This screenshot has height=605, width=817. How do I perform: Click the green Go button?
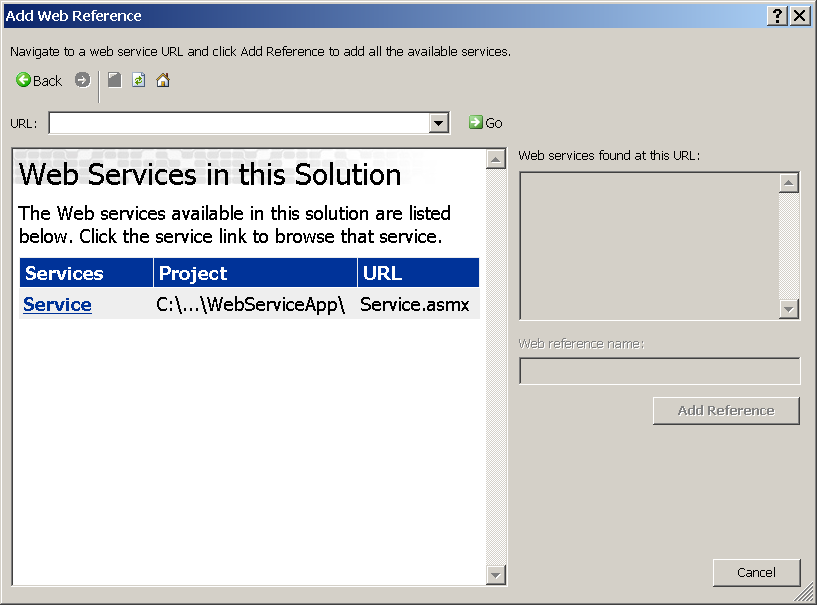tap(486, 123)
